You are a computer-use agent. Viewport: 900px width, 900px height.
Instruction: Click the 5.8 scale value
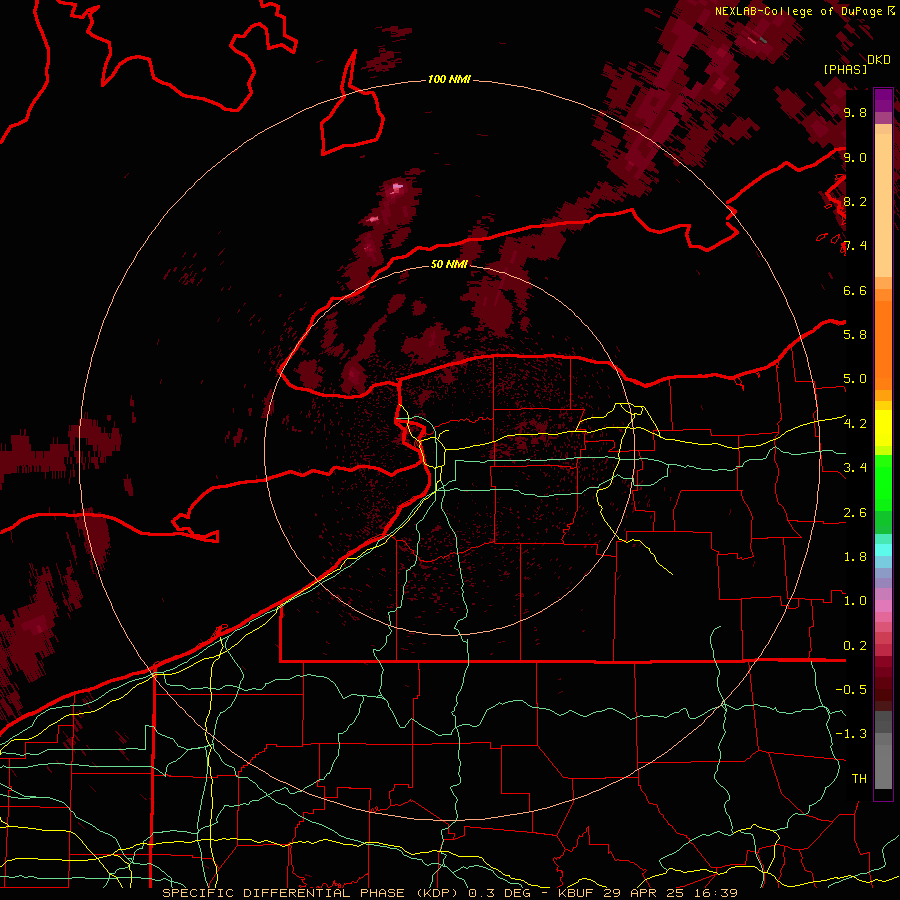pyautogui.click(x=855, y=335)
